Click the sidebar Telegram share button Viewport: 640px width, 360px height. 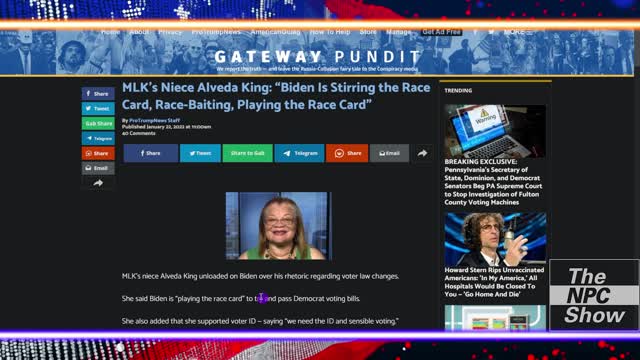tap(98, 138)
